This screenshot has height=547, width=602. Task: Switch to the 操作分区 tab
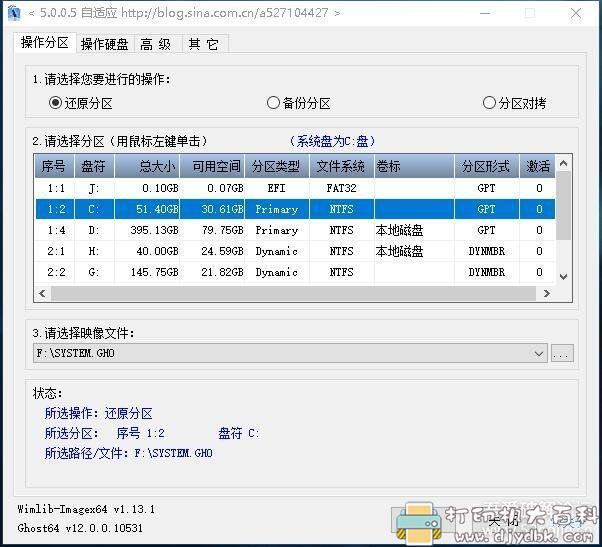click(45, 42)
